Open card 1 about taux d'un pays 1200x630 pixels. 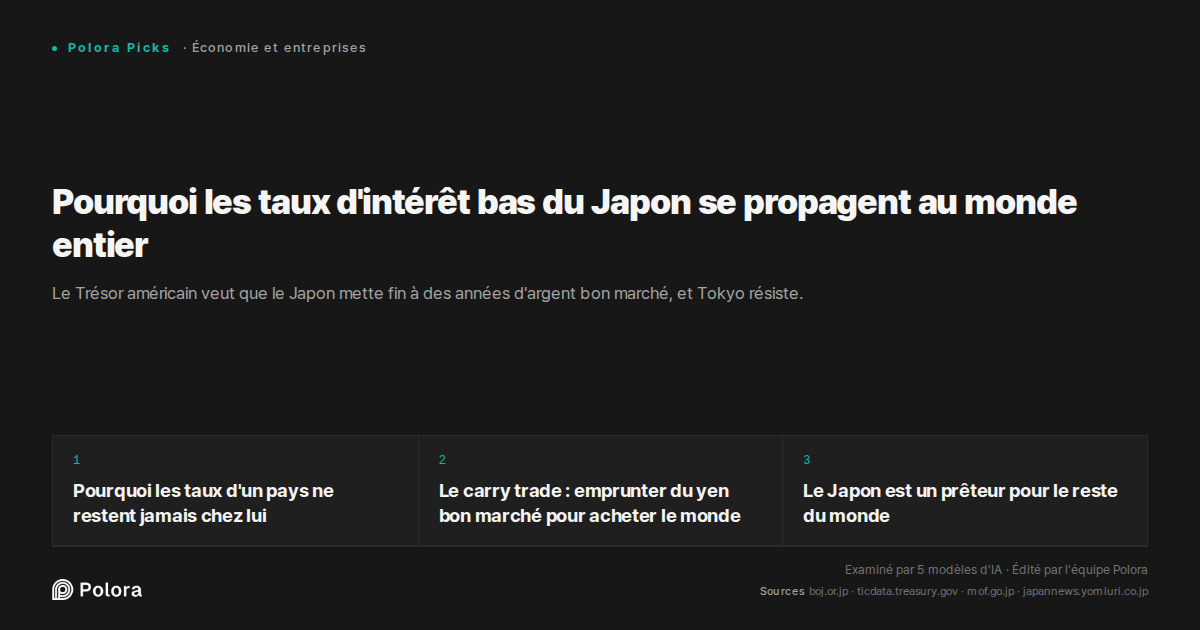click(235, 491)
